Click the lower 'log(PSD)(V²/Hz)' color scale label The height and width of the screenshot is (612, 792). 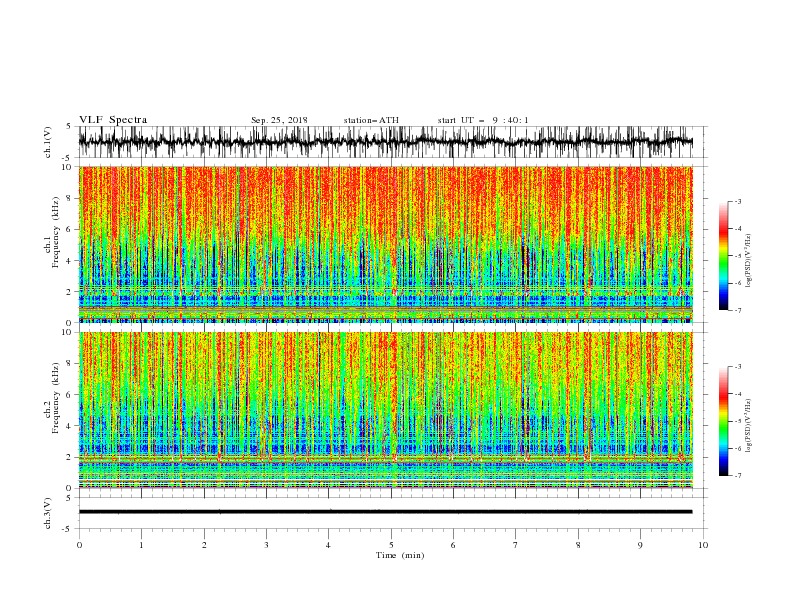(x=749, y=426)
